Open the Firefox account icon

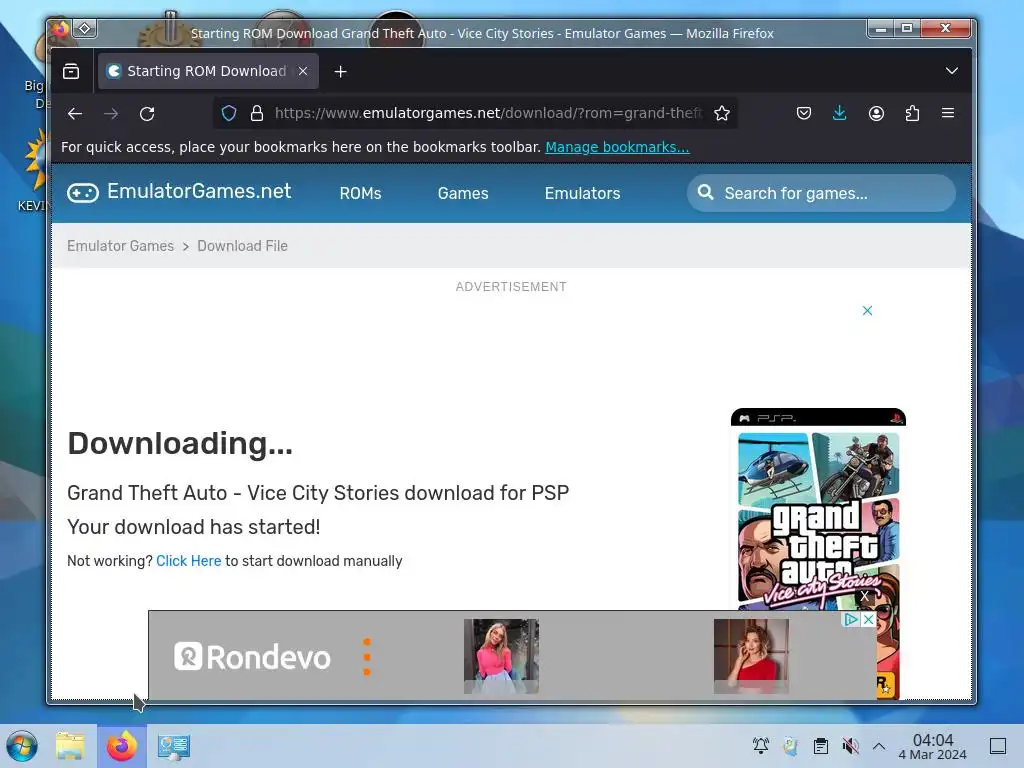coord(876,113)
